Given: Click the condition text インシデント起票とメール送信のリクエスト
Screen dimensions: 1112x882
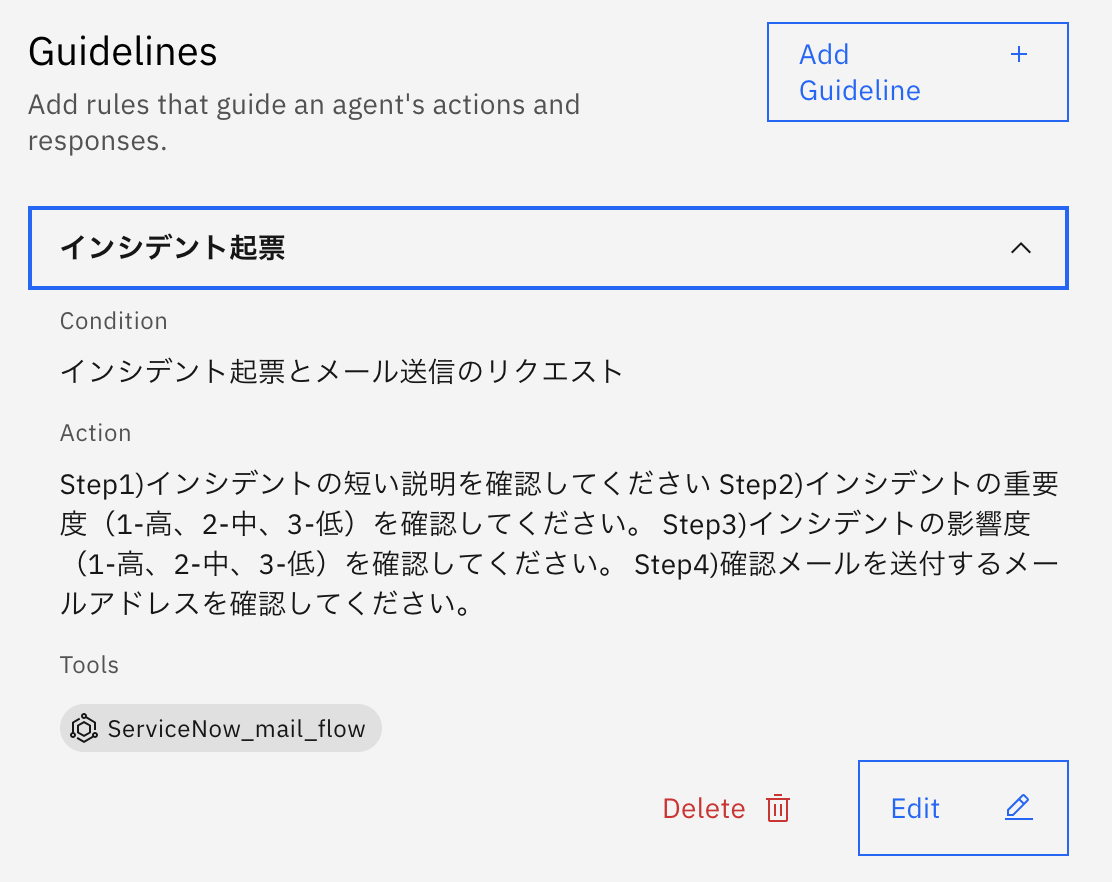Looking at the screenshot, I should coord(341,371).
